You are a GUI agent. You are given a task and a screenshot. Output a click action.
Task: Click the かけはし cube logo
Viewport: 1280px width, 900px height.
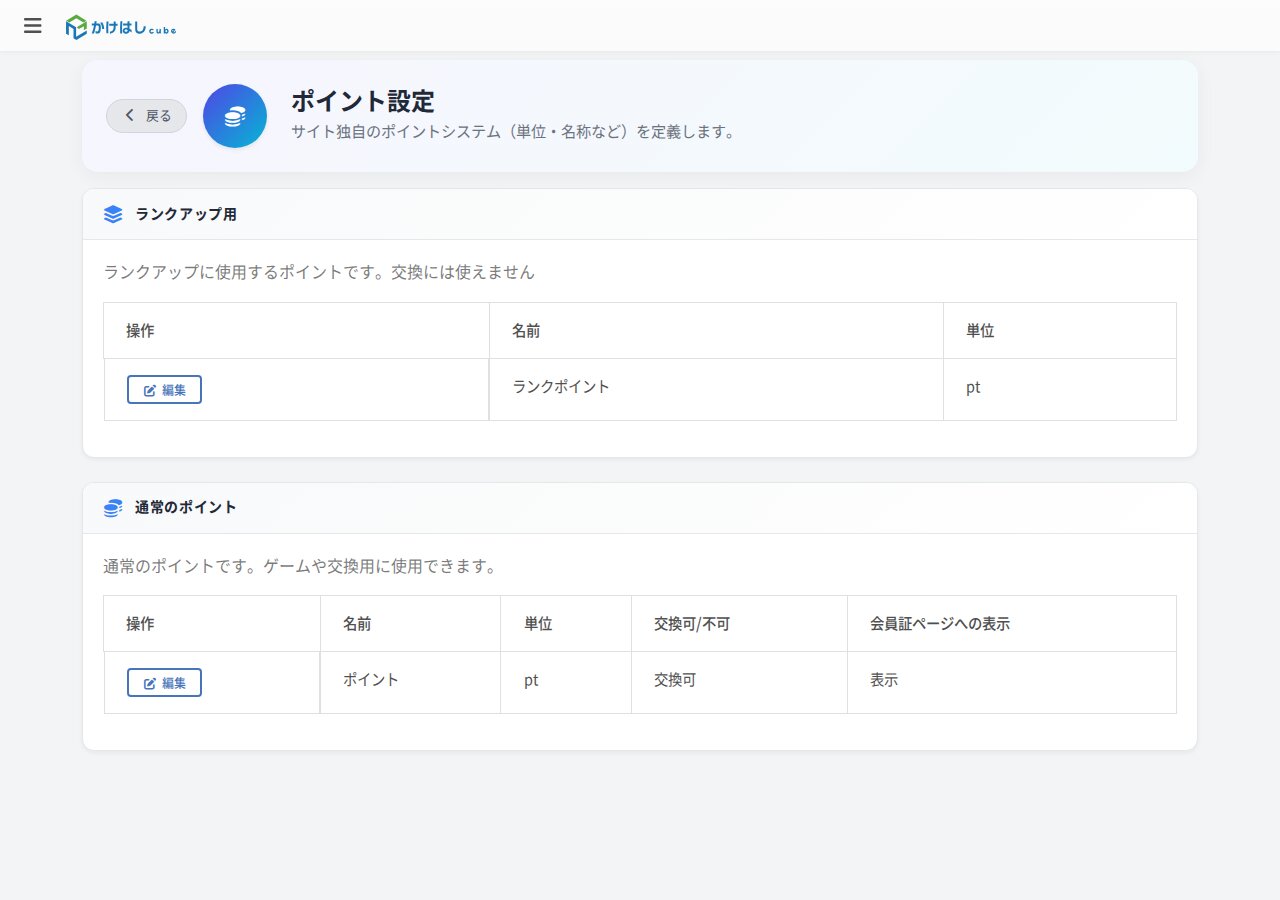tap(121, 27)
